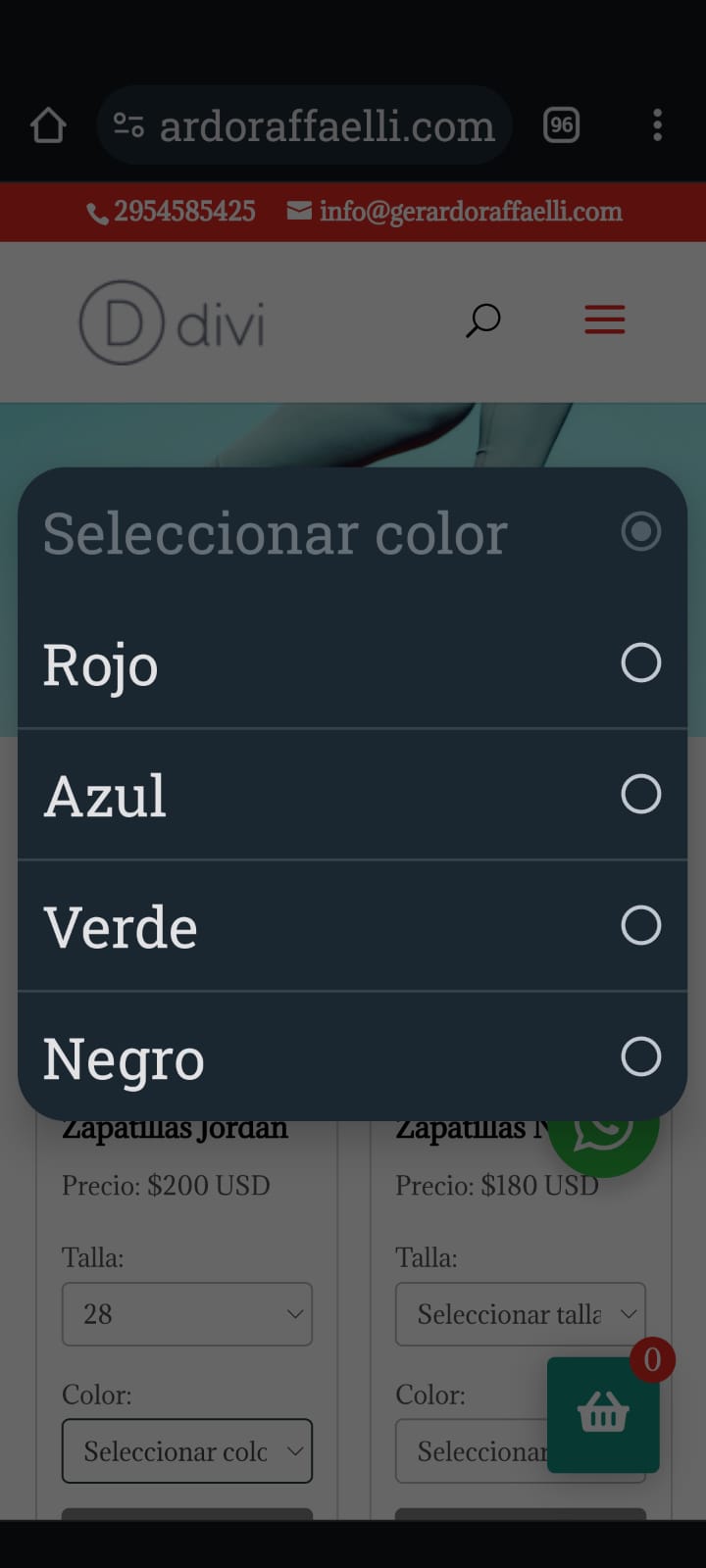706x1568 pixels.
Task: Open the site settings icon in address bar
Action: (x=128, y=125)
